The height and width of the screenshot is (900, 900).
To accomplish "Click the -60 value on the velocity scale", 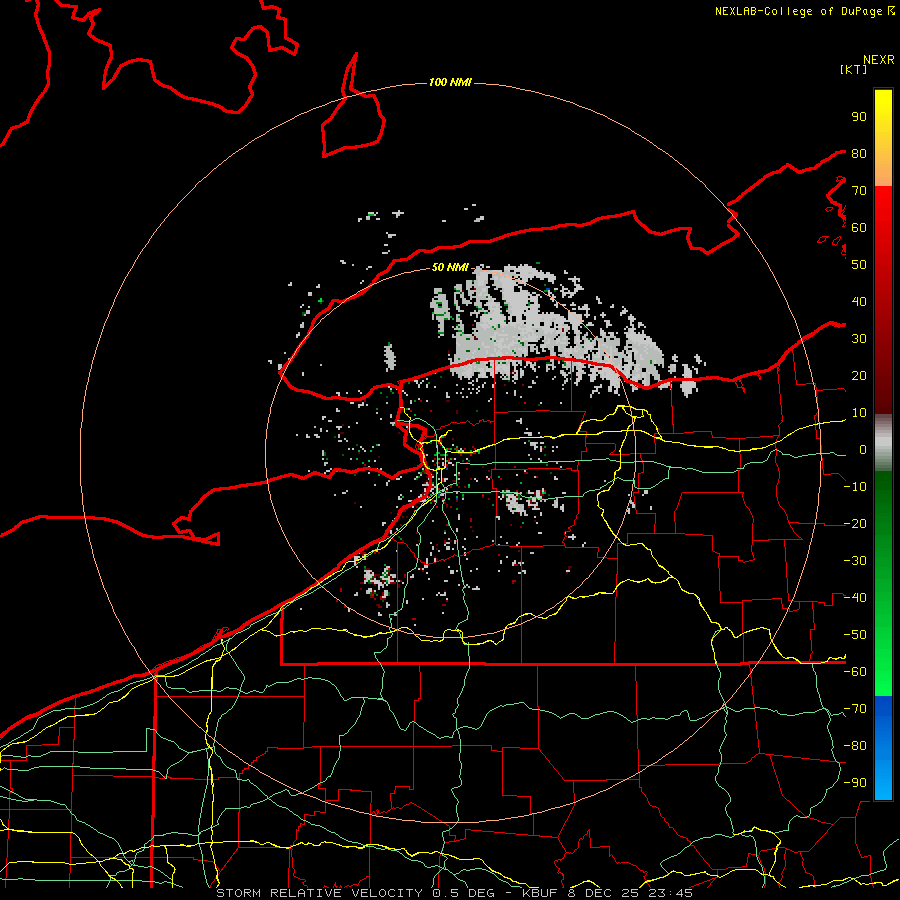I will (855, 672).
